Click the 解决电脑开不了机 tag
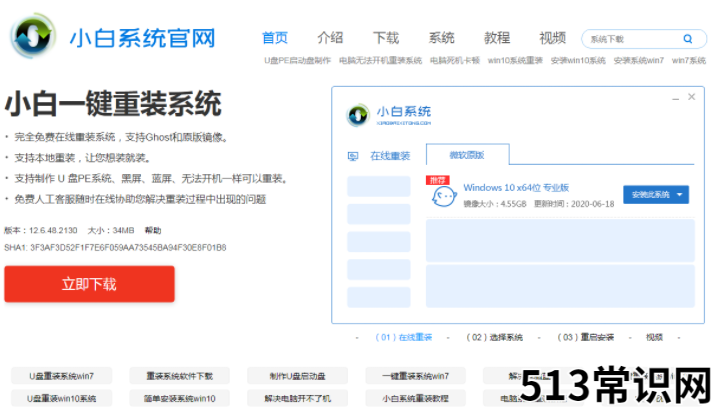721x416 pixels. [x=298, y=398]
